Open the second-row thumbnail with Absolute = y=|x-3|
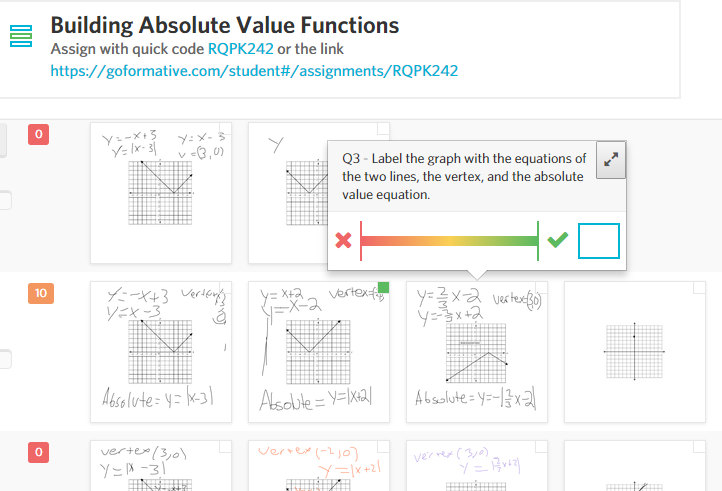This screenshot has width=722, height=491. (161, 352)
